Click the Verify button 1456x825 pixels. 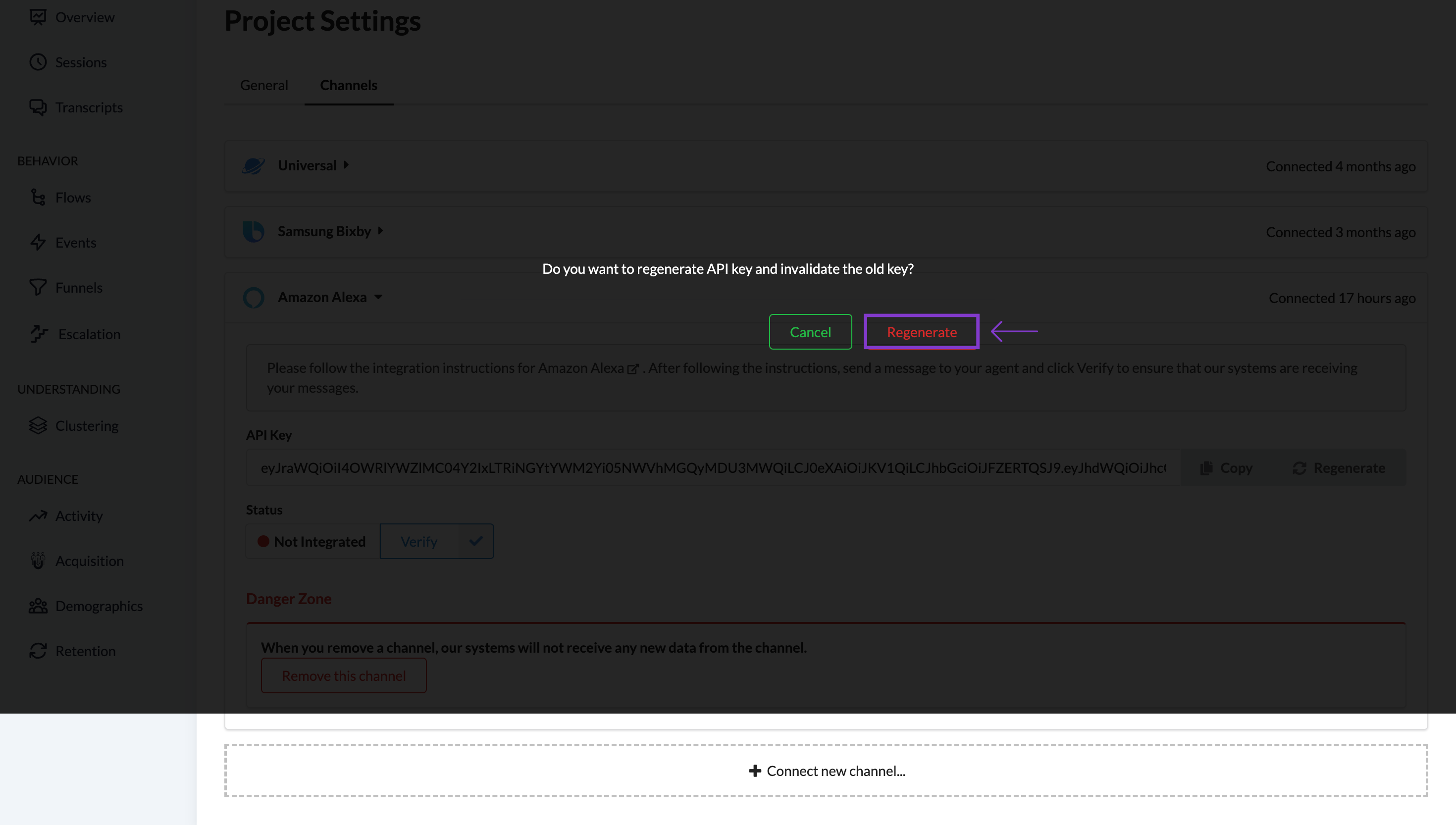[x=418, y=541]
